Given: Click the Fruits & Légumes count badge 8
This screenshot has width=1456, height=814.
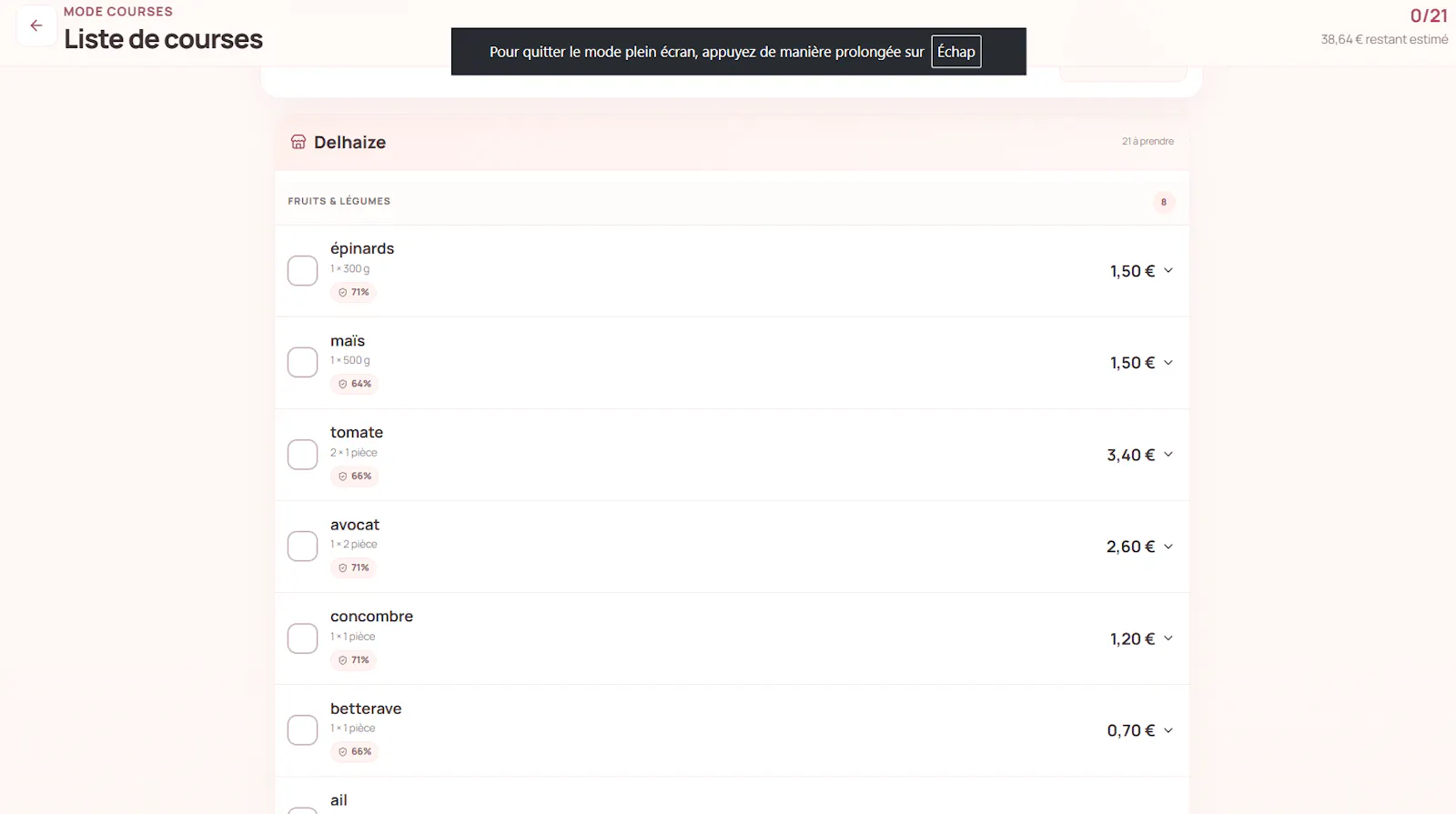Looking at the screenshot, I should click(1163, 202).
